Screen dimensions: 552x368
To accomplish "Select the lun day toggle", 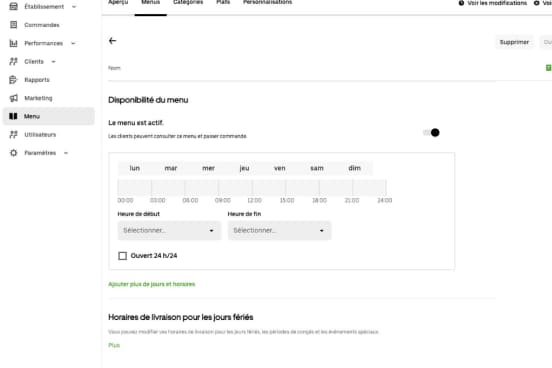I will pos(135,168).
